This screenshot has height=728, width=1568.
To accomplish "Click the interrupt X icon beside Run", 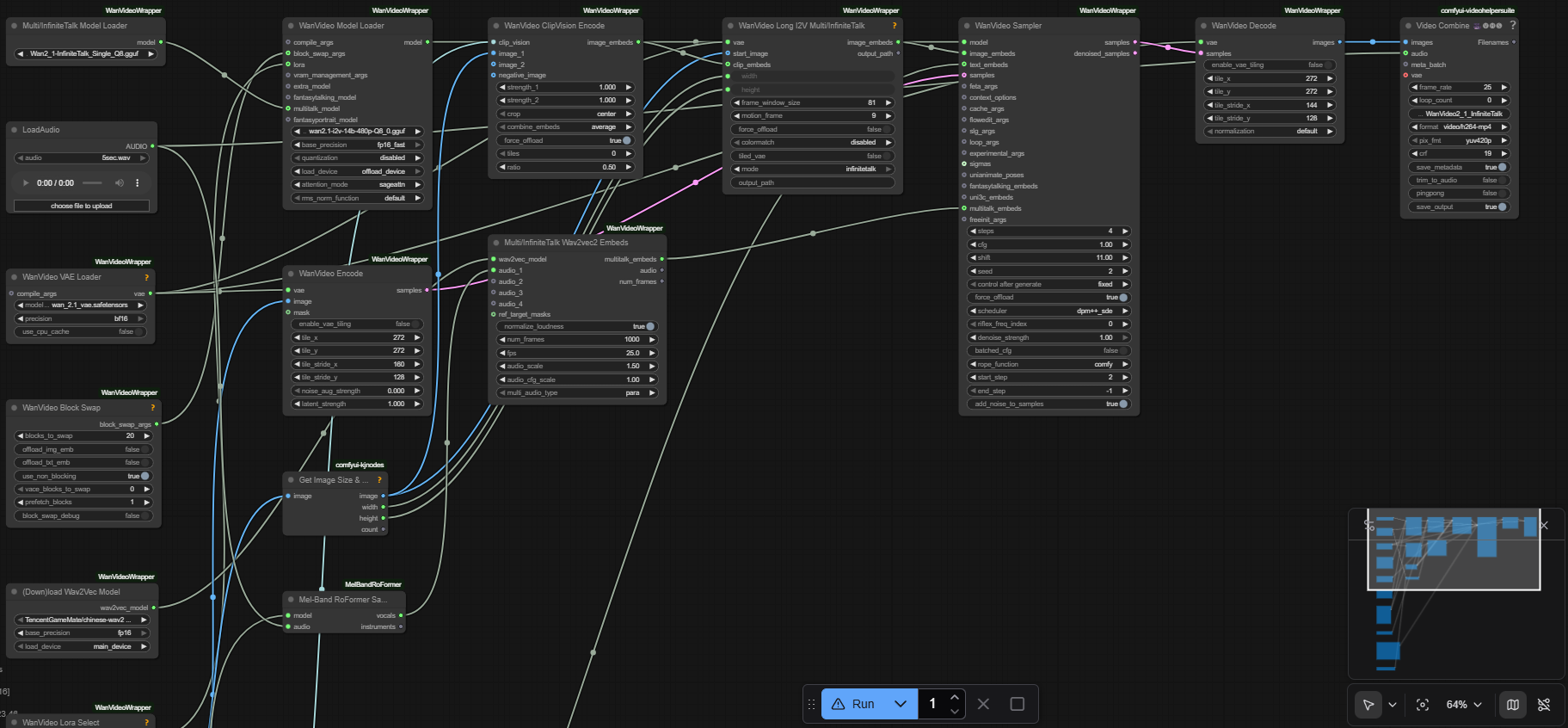I will [983, 704].
